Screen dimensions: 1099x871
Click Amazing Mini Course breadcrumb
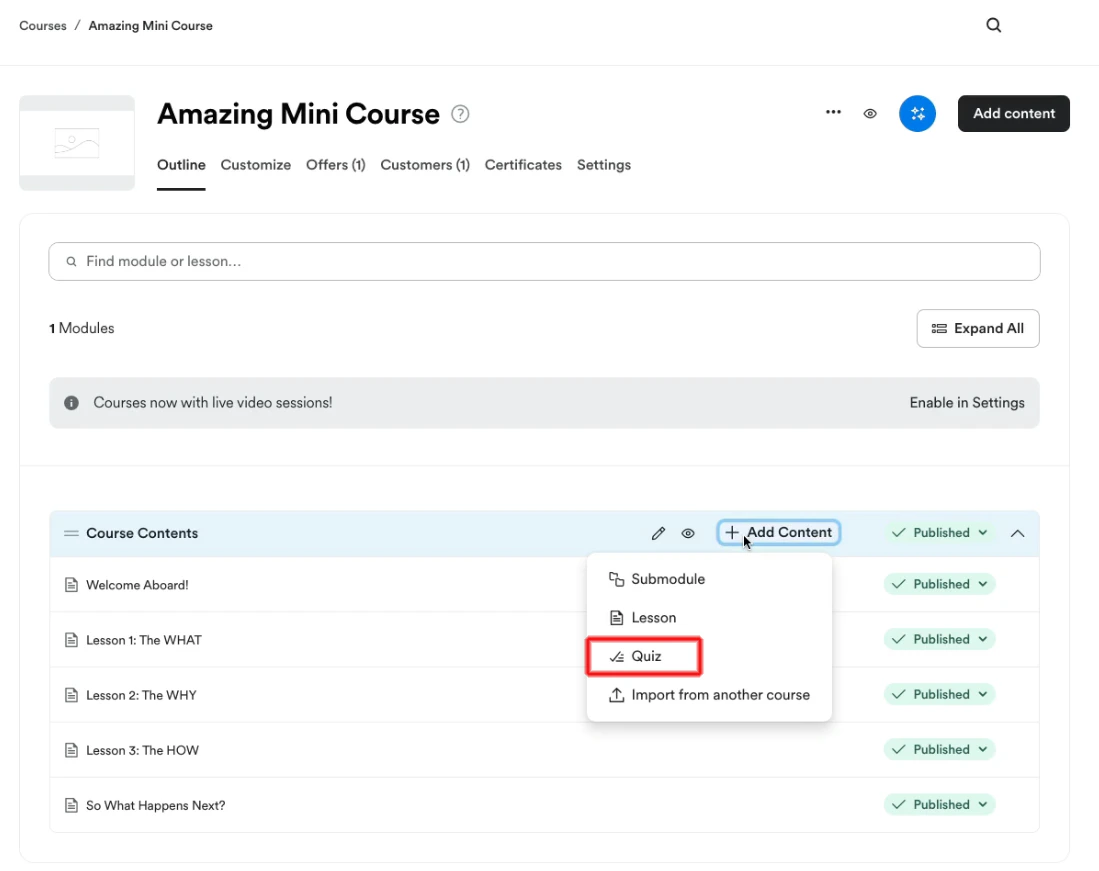(x=150, y=26)
